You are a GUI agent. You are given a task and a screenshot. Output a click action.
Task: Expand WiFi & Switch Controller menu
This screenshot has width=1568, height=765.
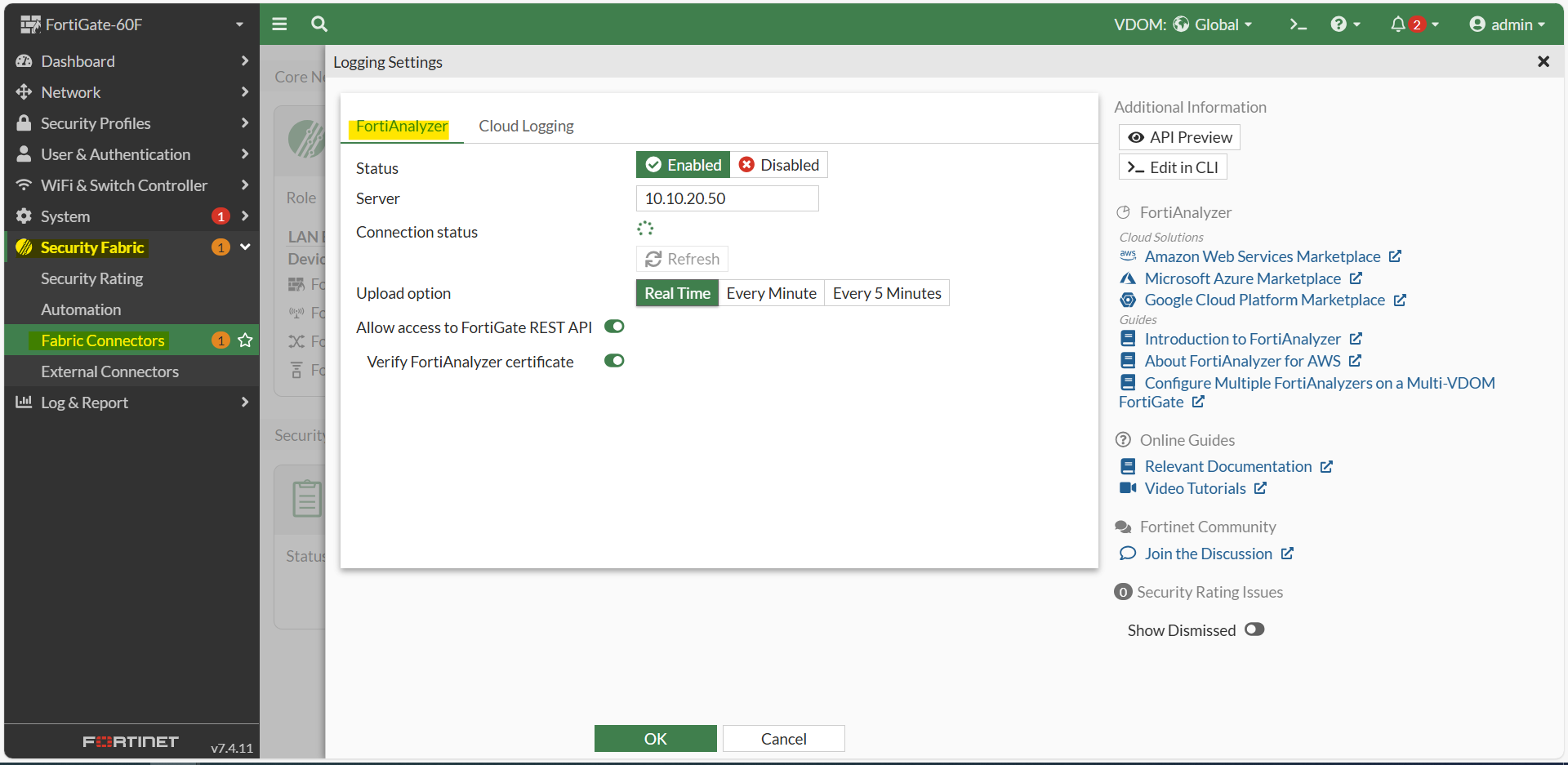pos(132,185)
